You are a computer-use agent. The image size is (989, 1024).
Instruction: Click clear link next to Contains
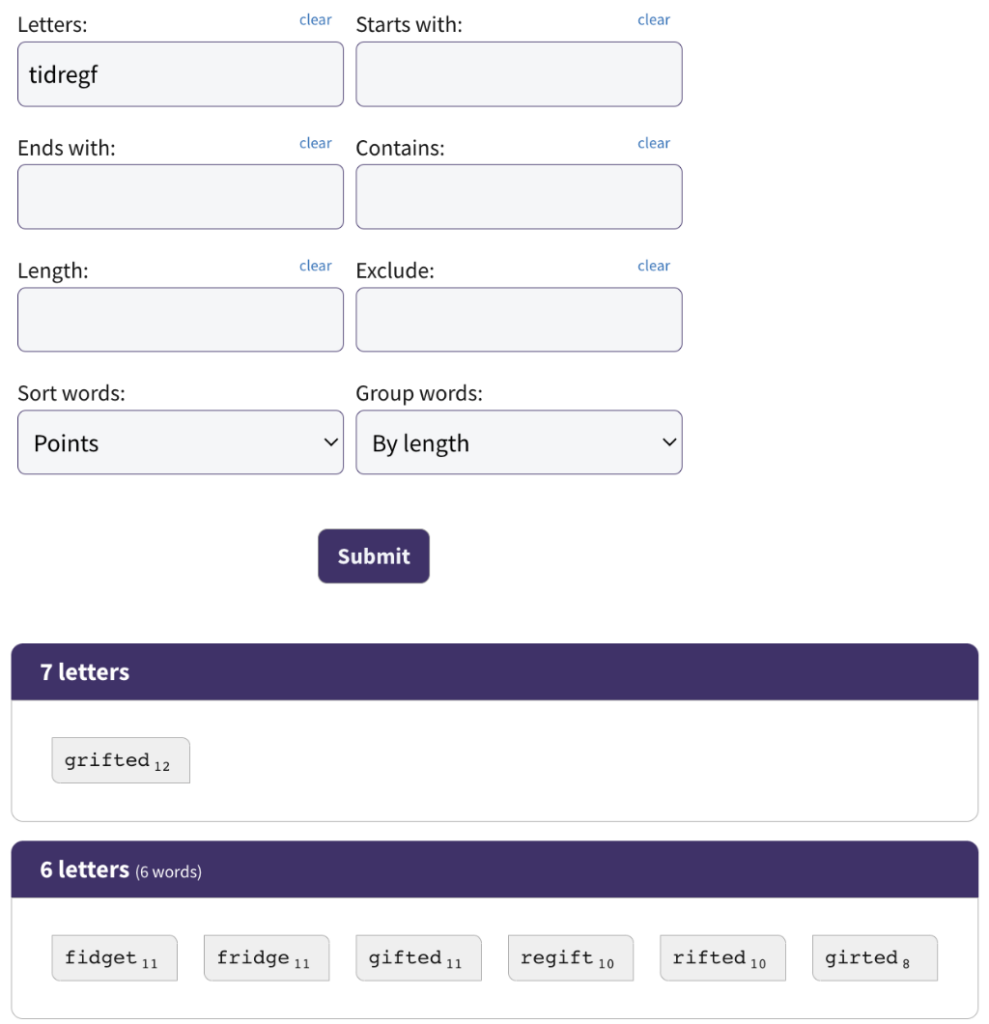pos(654,143)
